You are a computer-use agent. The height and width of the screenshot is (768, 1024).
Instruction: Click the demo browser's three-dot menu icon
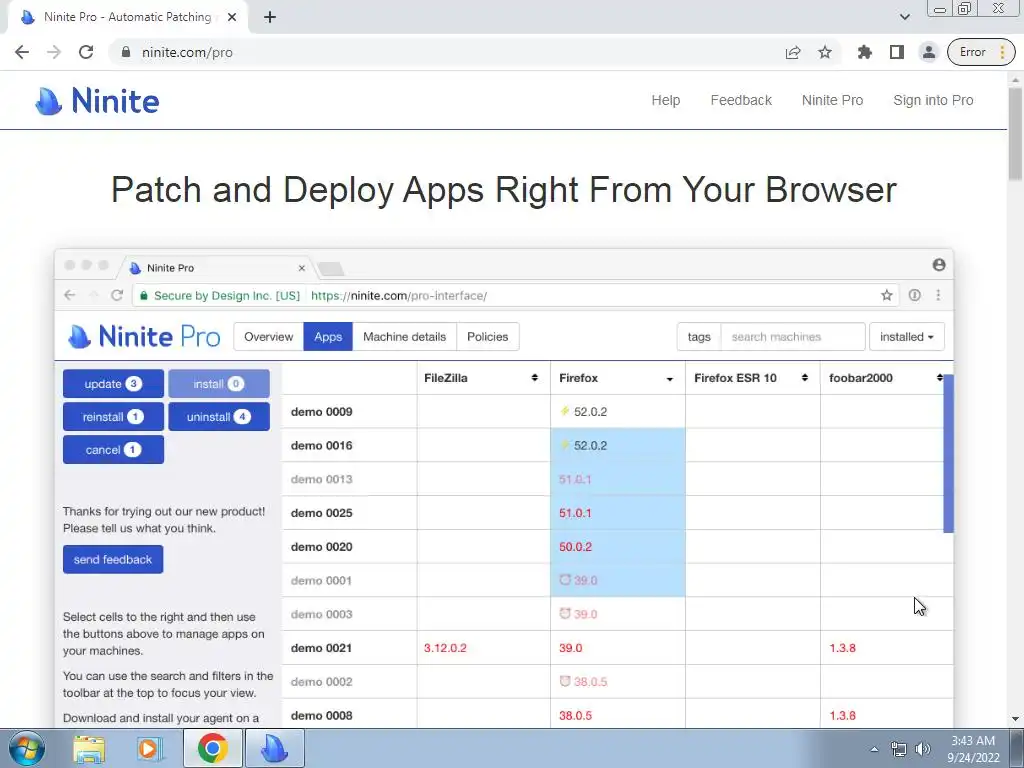(938, 295)
